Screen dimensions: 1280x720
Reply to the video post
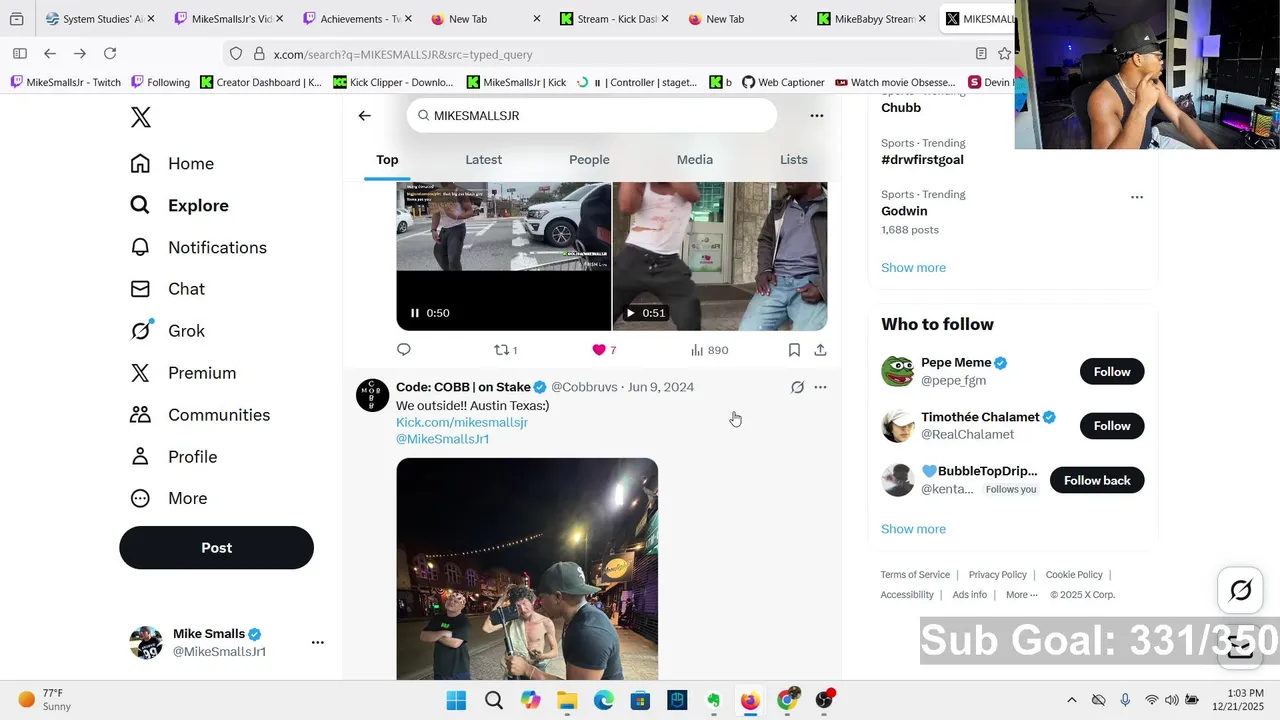[x=404, y=350]
